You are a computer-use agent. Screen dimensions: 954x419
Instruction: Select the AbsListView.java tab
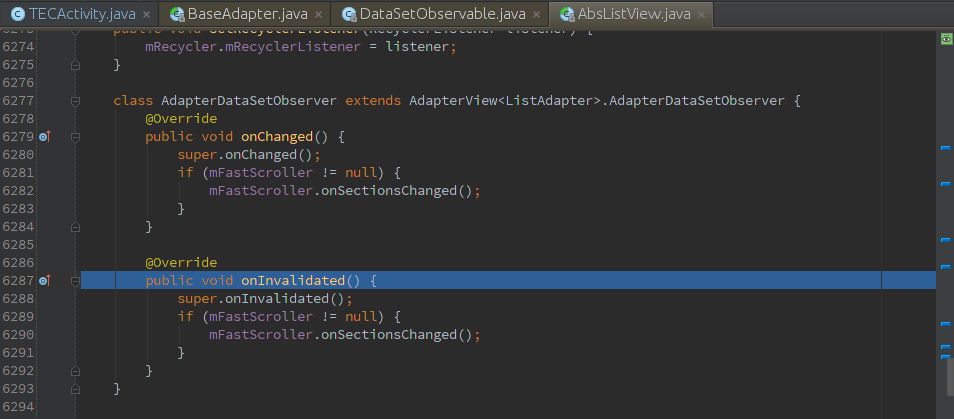(630, 14)
